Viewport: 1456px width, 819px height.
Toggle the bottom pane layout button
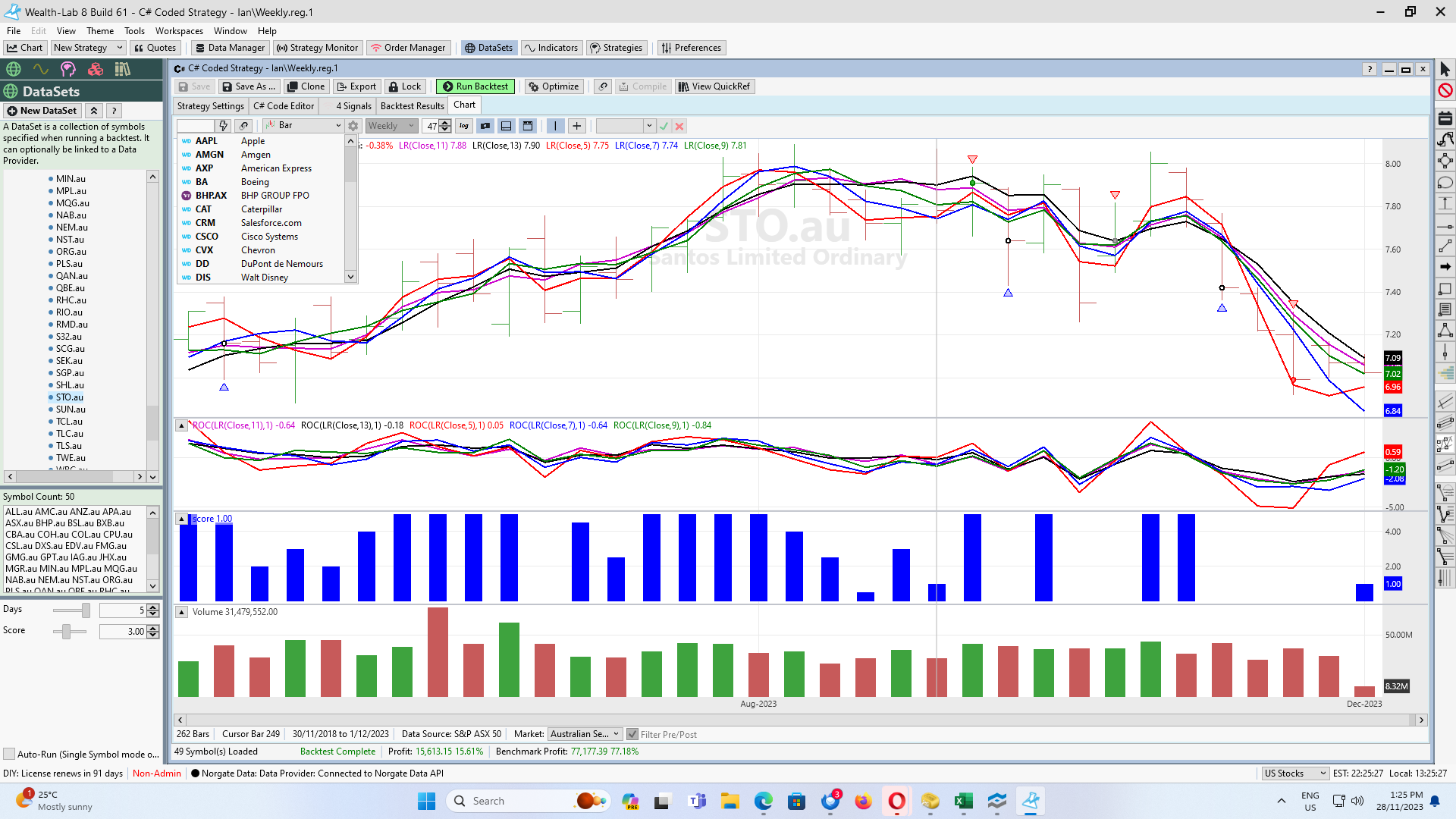pos(507,126)
